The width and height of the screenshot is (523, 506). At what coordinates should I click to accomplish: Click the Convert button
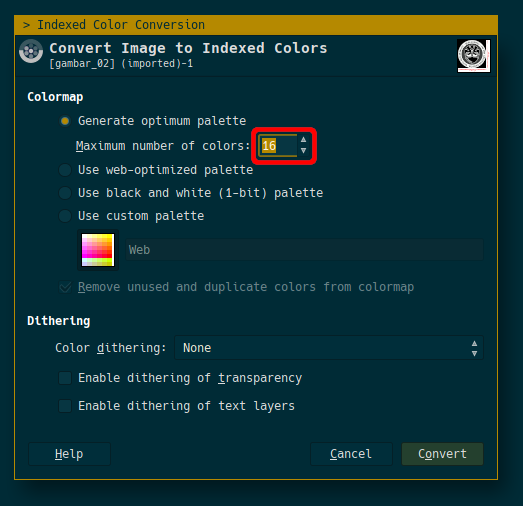[x=442, y=454]
